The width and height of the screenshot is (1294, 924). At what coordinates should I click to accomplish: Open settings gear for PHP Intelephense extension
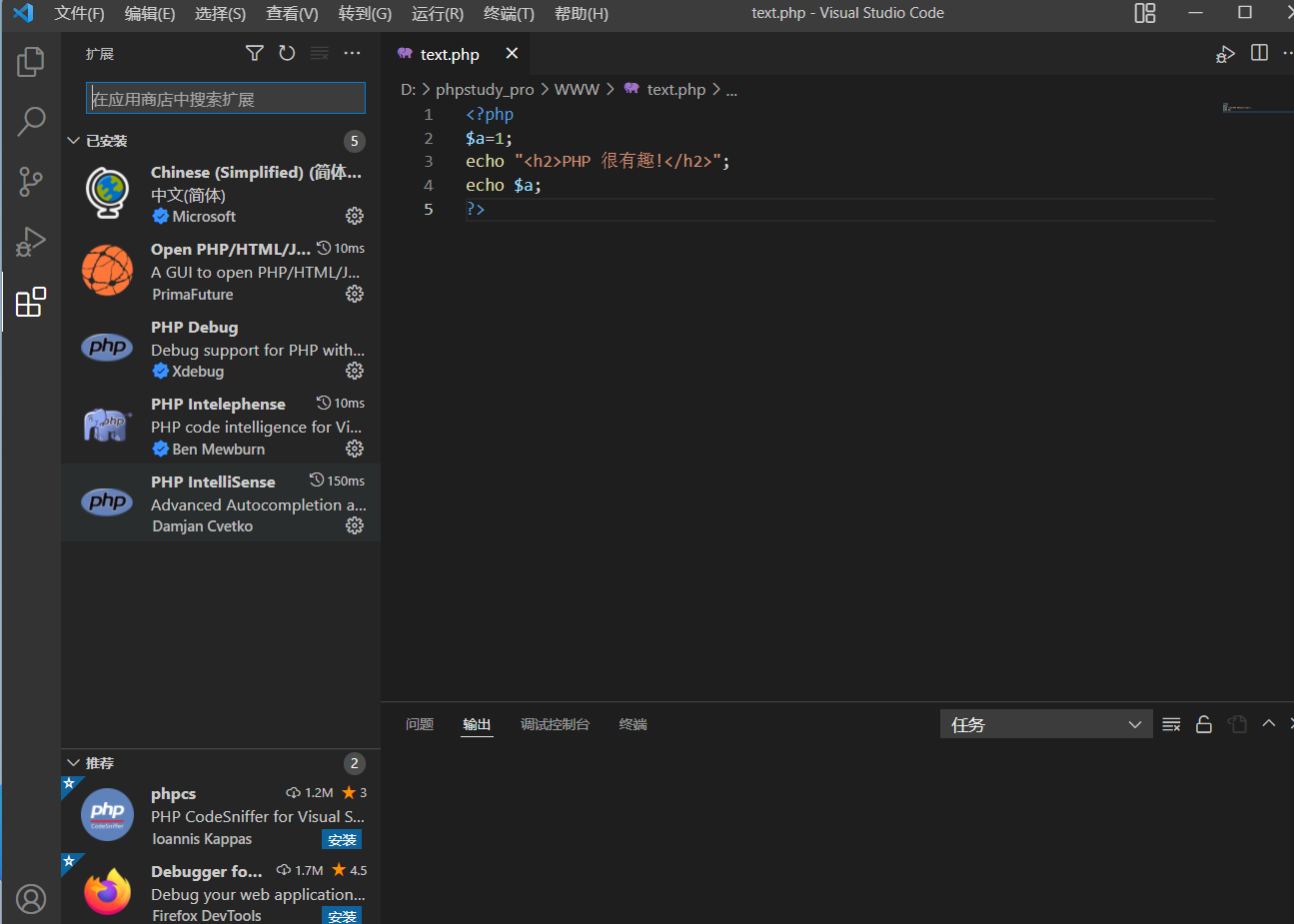point(355,449)
